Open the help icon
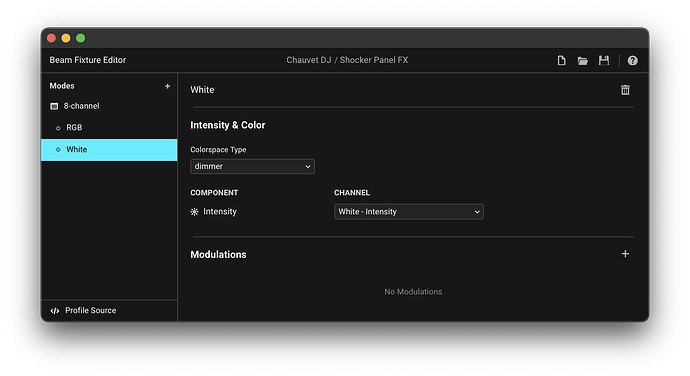This screenshot has height=376, width=690. (x=632, y=61)
